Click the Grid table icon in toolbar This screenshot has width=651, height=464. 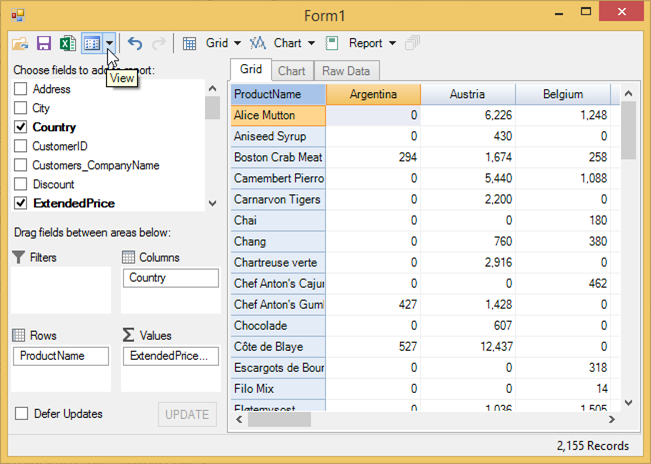point(190,44)
